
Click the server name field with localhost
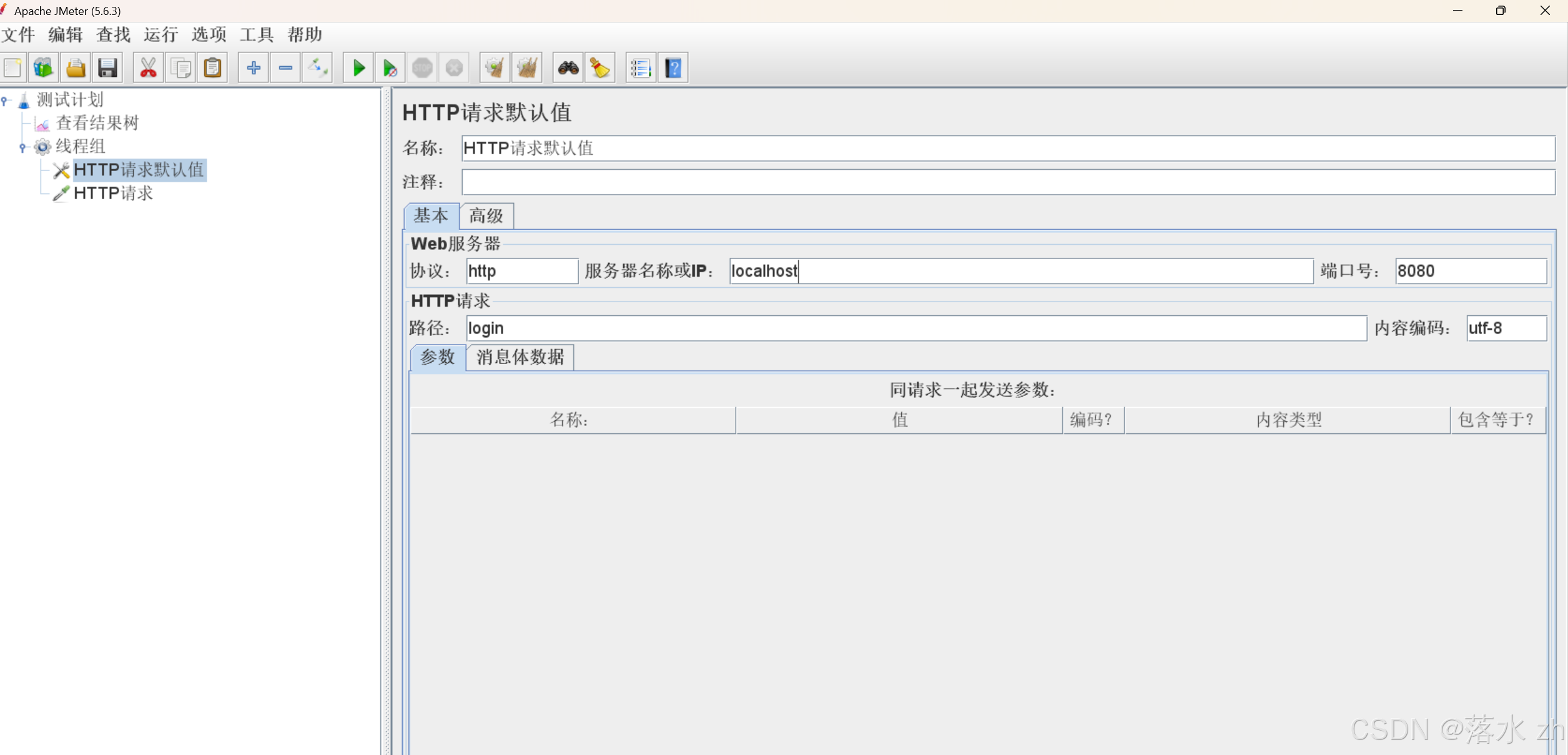pyautogui.click(x=1022, y=271)
